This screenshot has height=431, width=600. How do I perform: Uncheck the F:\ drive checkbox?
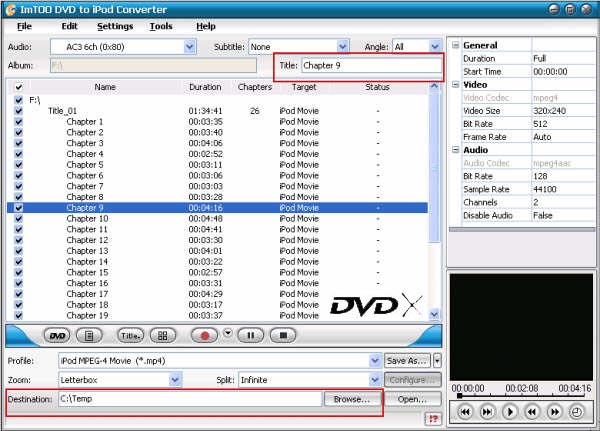pos(18,100)
